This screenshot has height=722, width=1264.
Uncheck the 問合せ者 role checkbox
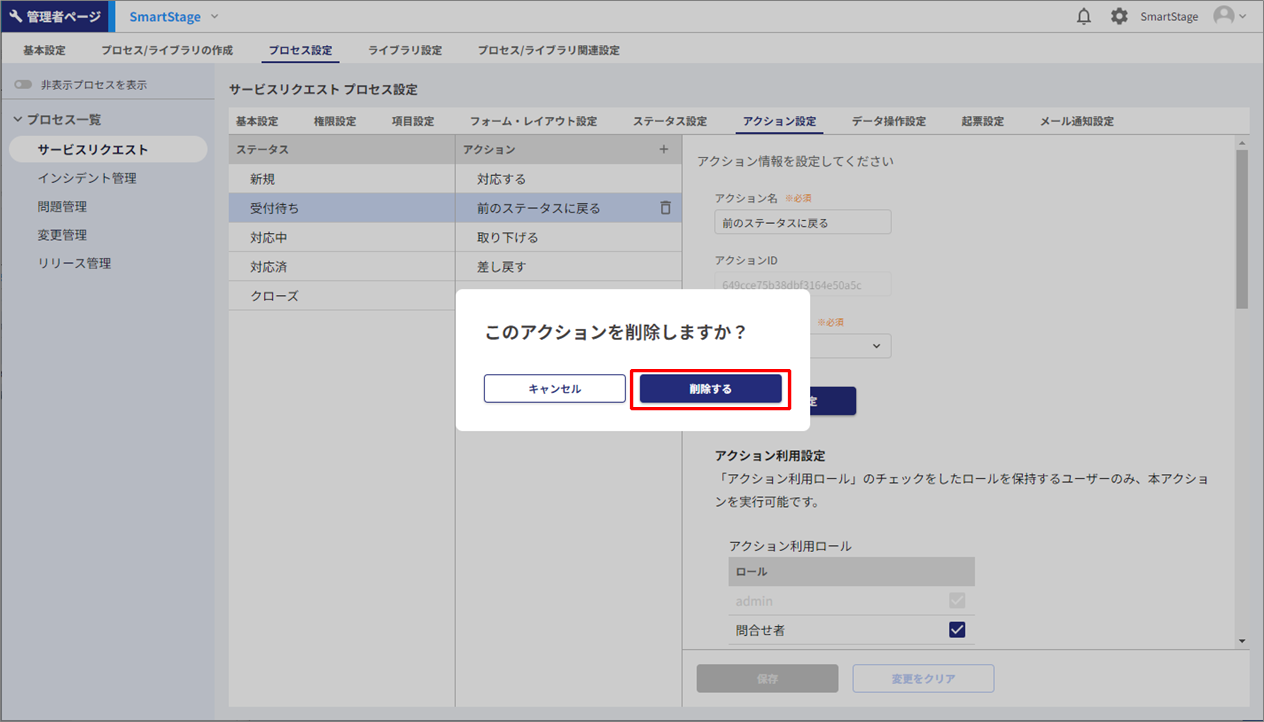pyautogui.click(x=956, y=630)
